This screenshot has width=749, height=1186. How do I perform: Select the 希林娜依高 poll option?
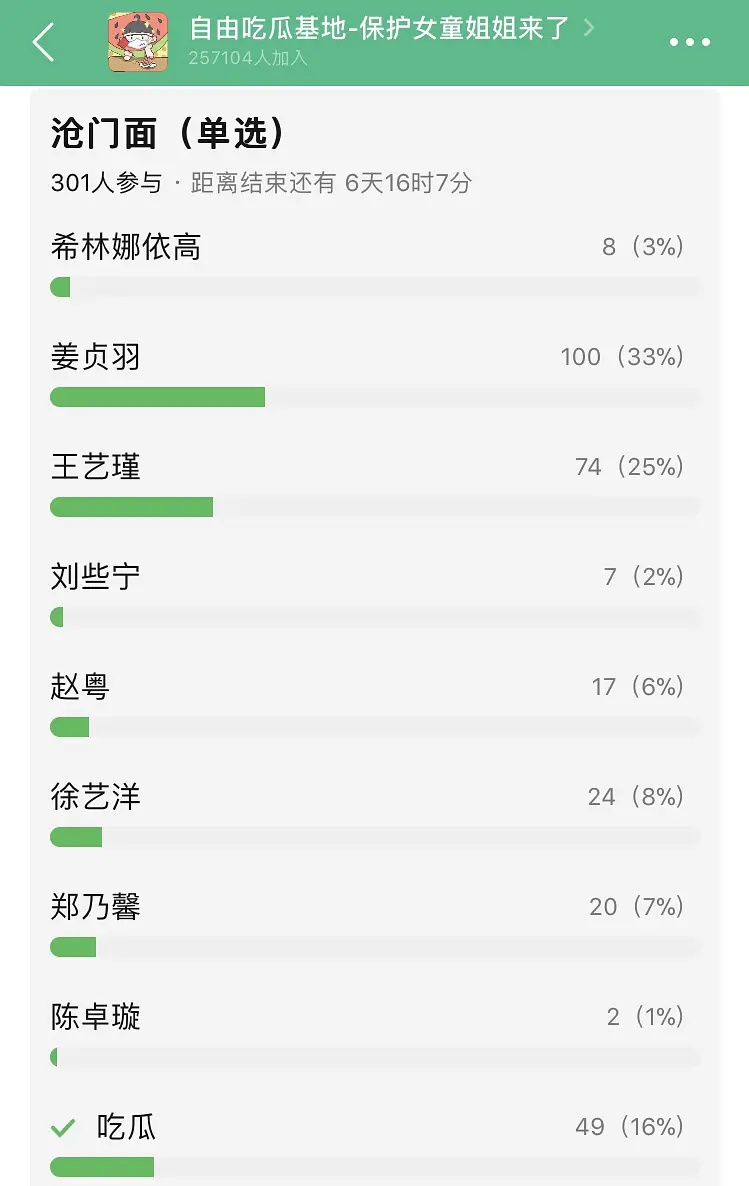pos(374,265)
